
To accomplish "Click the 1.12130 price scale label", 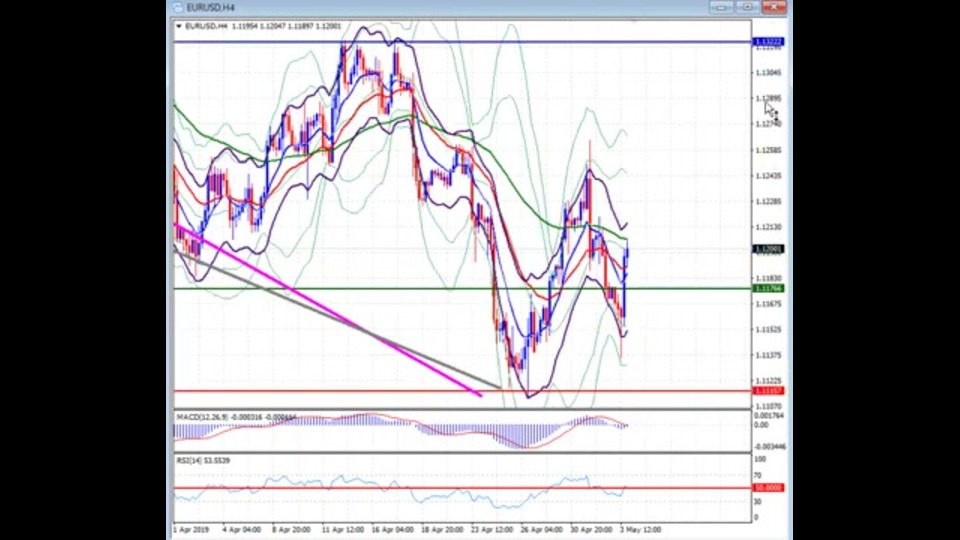I will coord(768,227).
